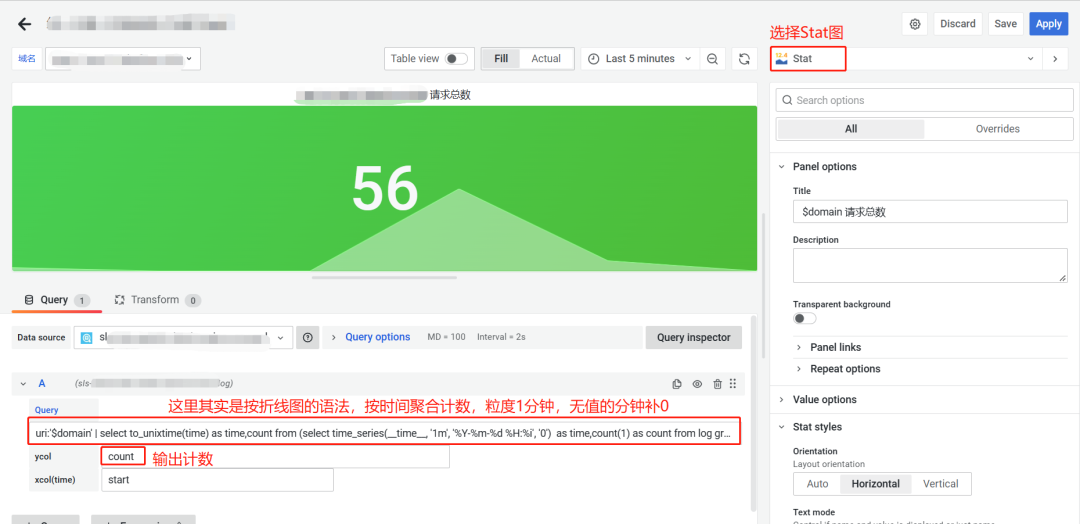
Task: Choose Vertical orientation
Action: point(941,483)
